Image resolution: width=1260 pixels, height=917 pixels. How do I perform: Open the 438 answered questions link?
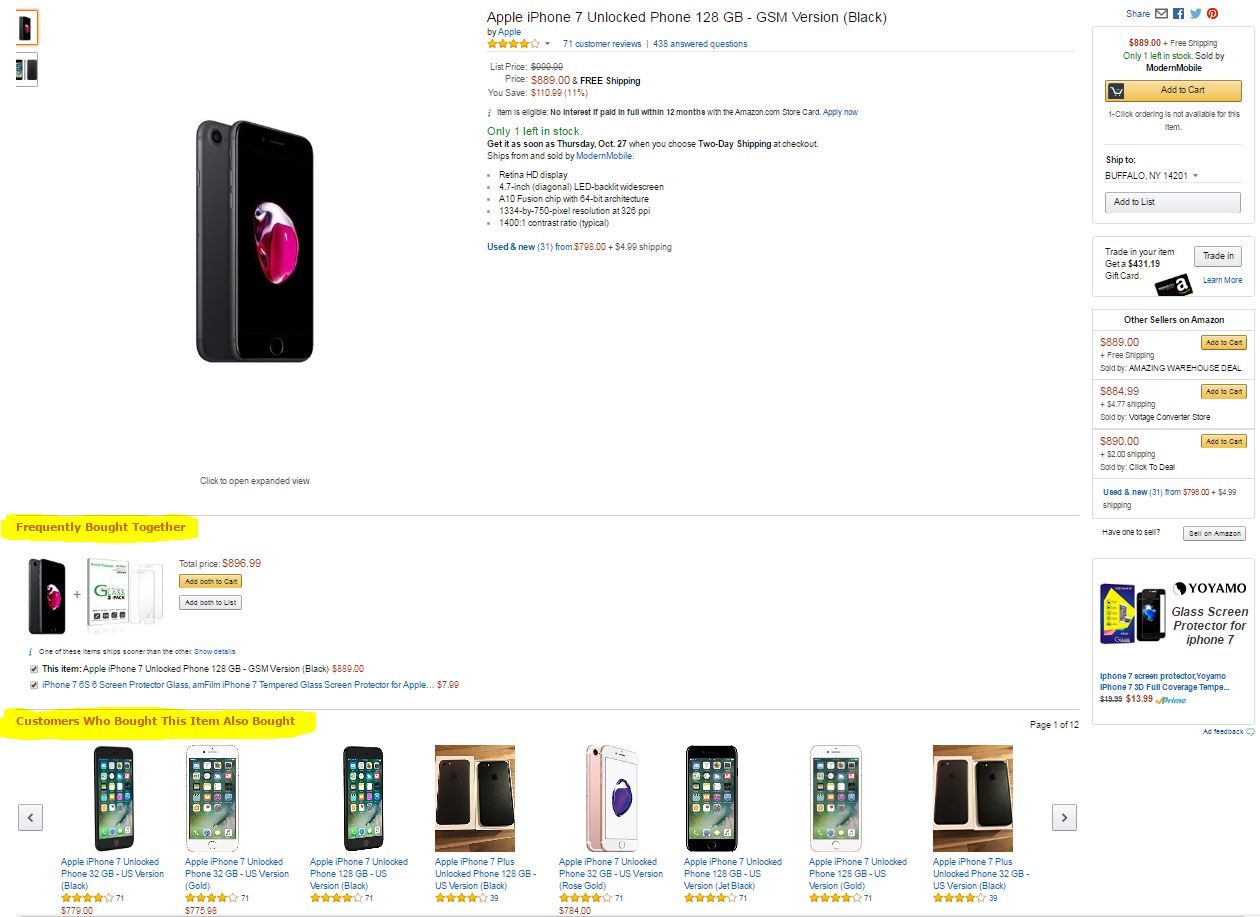click(x=700, y=44)
